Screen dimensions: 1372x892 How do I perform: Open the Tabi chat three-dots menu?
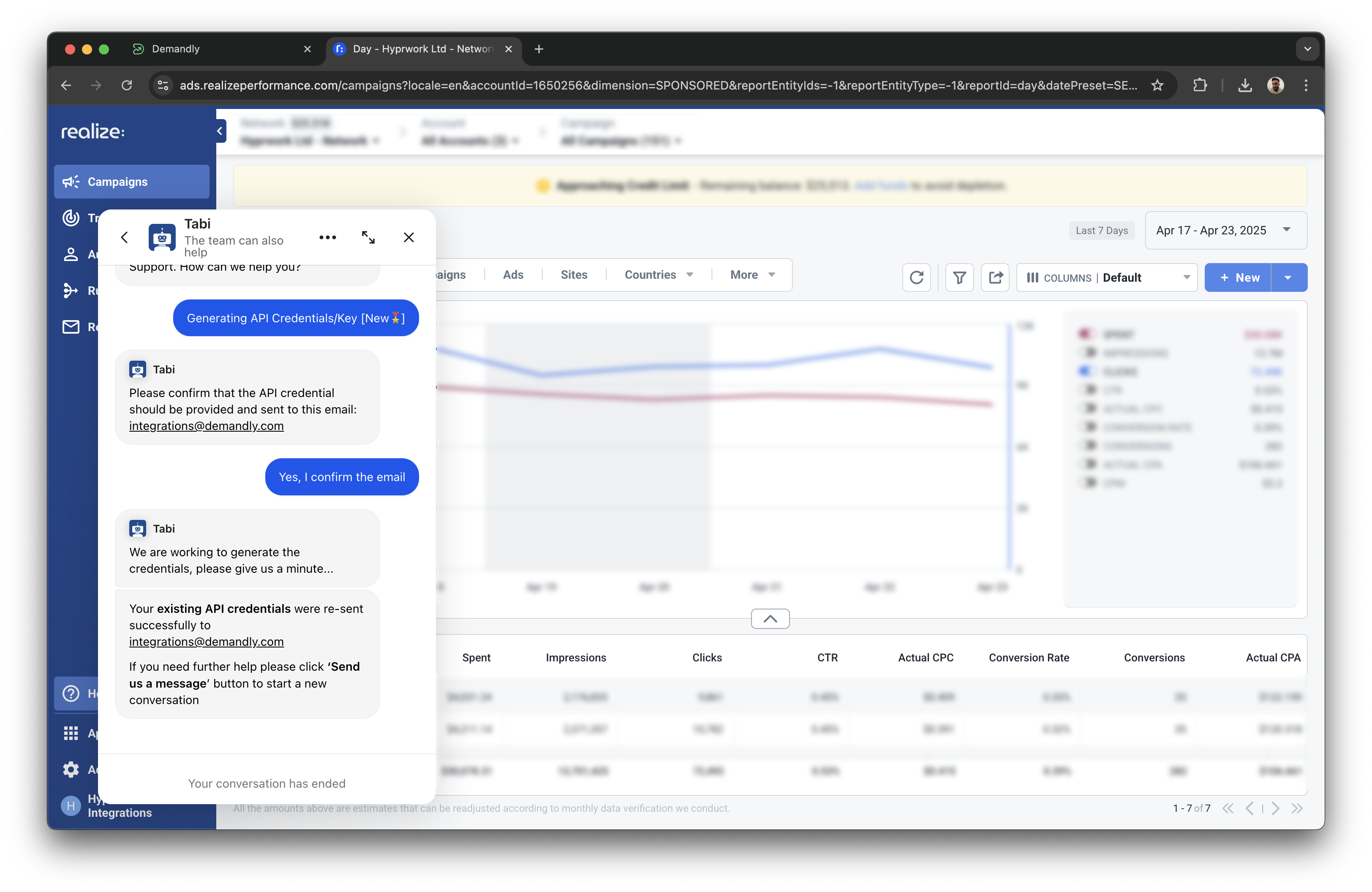pos(327,237)
